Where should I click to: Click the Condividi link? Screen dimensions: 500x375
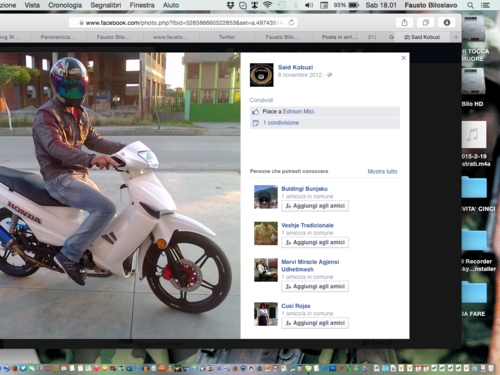click(x=261, y=100)
